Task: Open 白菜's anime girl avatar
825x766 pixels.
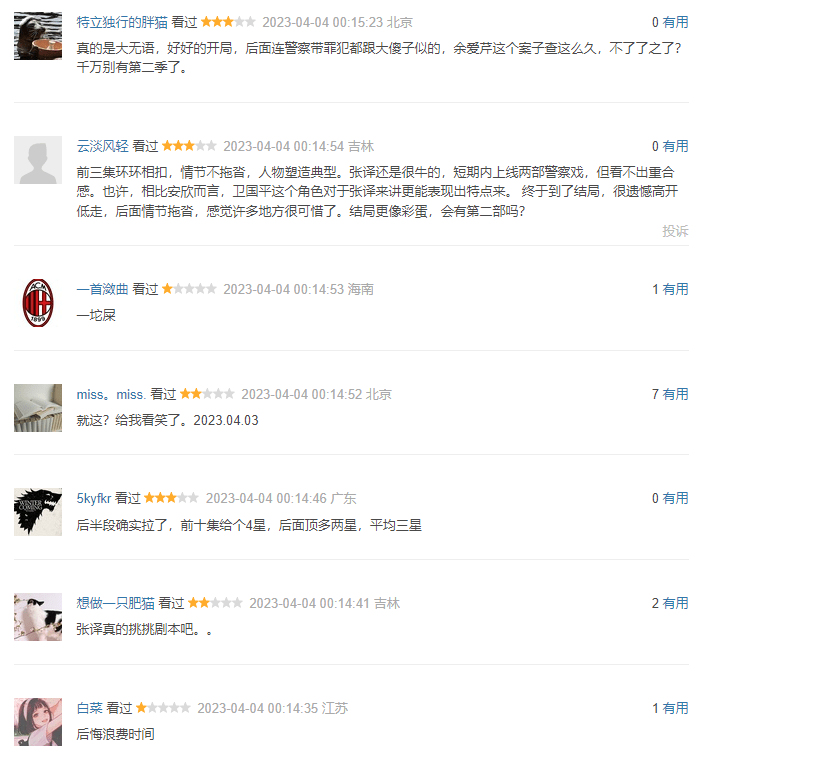Action: pos(38,722)
